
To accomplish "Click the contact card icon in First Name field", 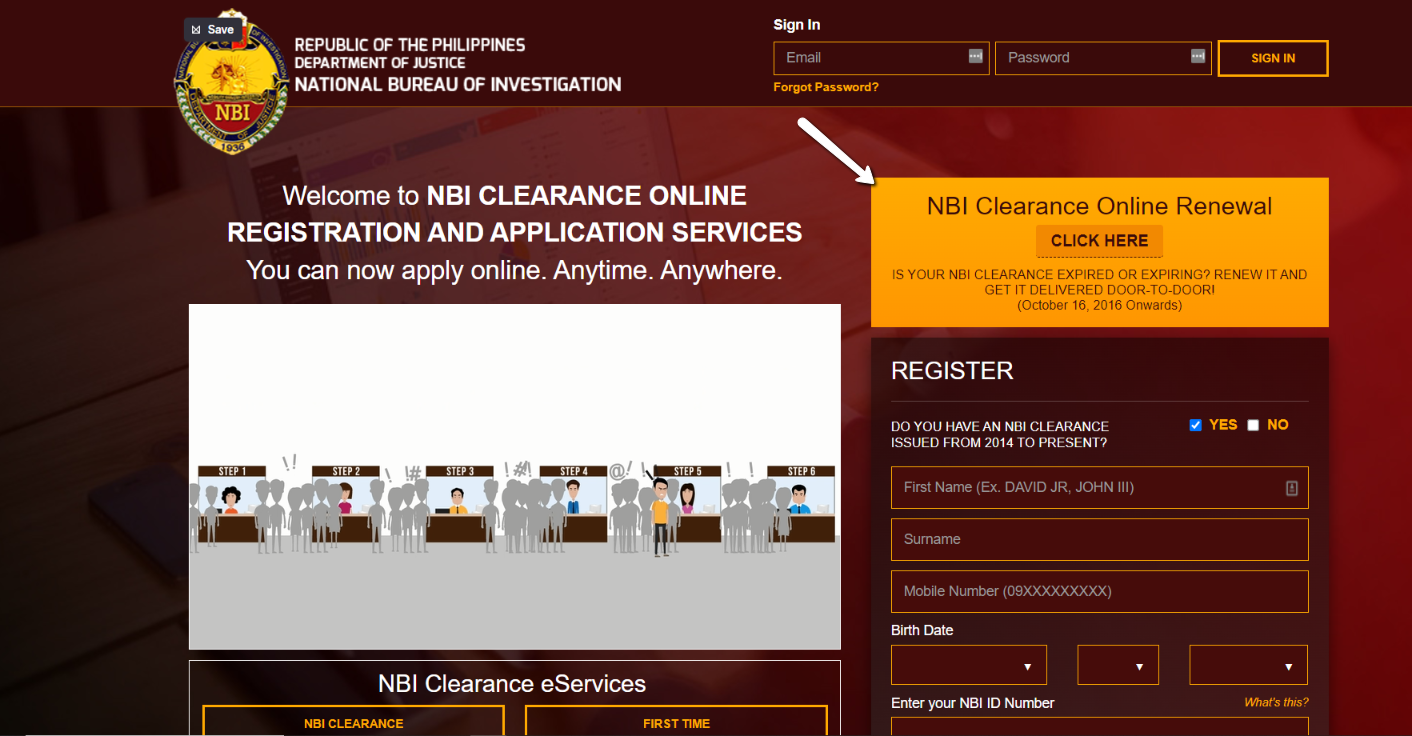I will 1293,487.
